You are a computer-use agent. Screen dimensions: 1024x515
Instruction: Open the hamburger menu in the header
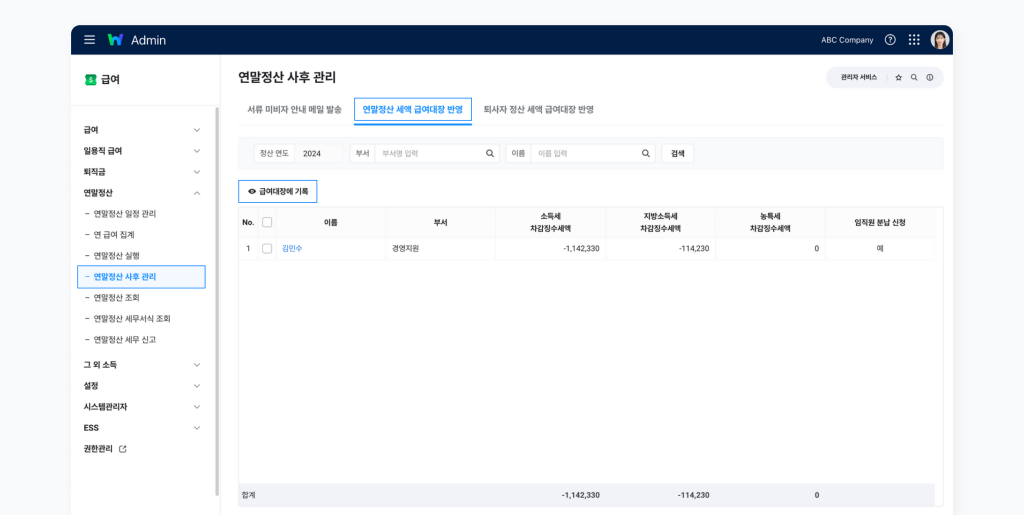click(90, 40)
